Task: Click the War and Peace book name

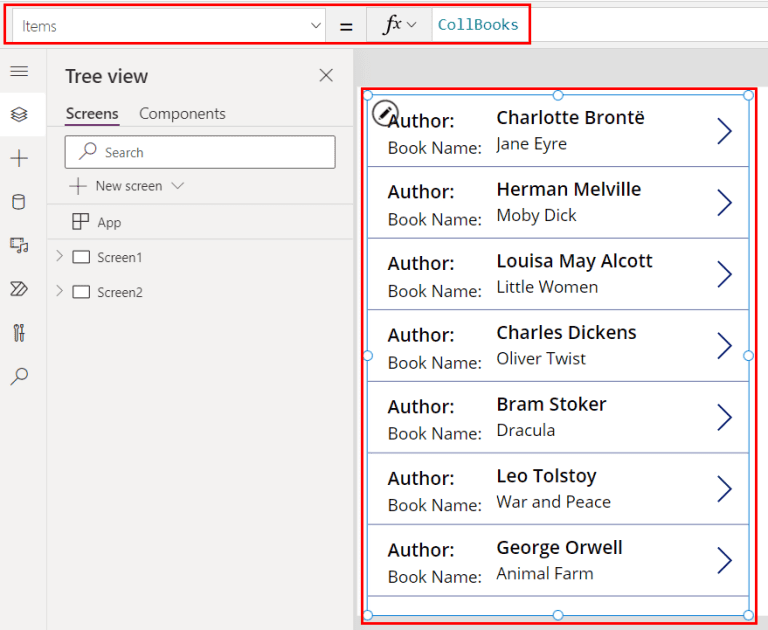Action: 553,502
